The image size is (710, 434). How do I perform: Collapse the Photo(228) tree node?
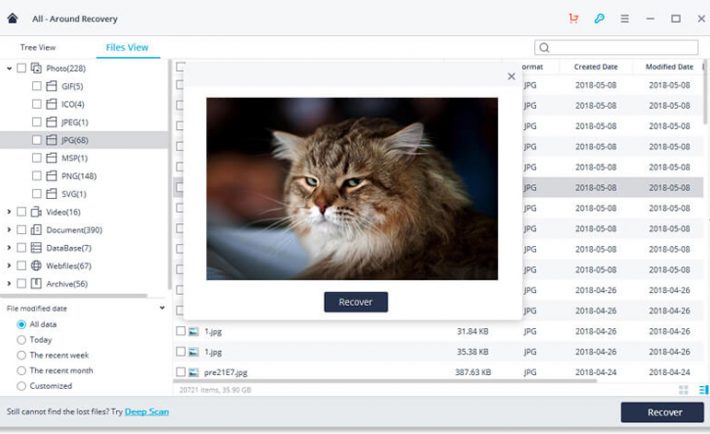click(x=9, y=68)
